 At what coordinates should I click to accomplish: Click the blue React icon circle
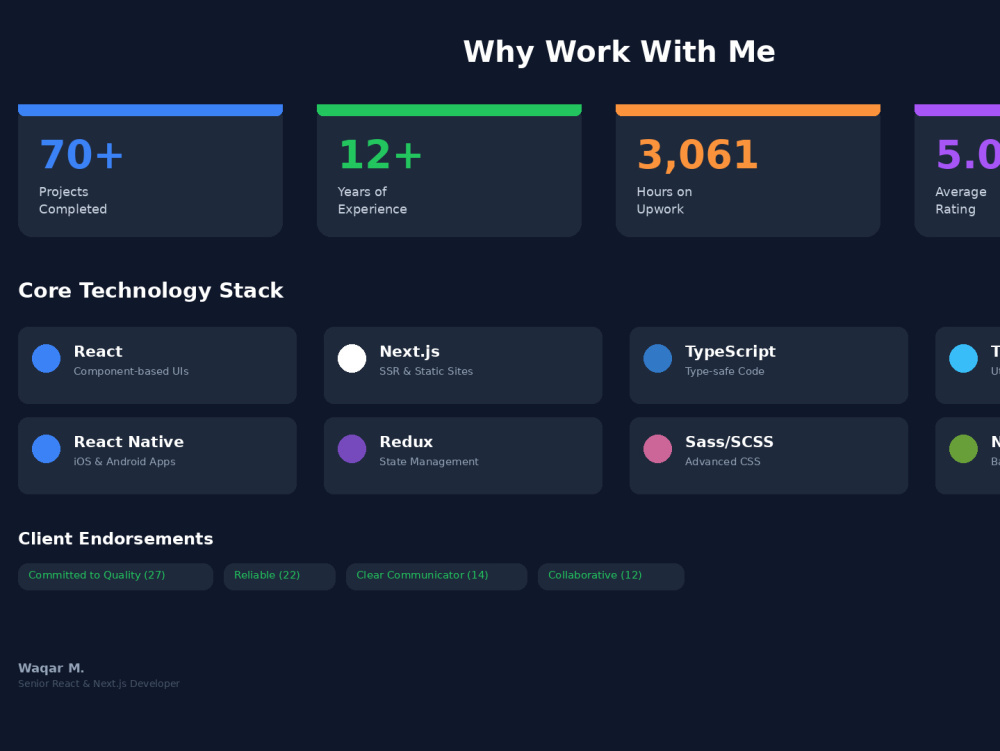coord(46,358)
